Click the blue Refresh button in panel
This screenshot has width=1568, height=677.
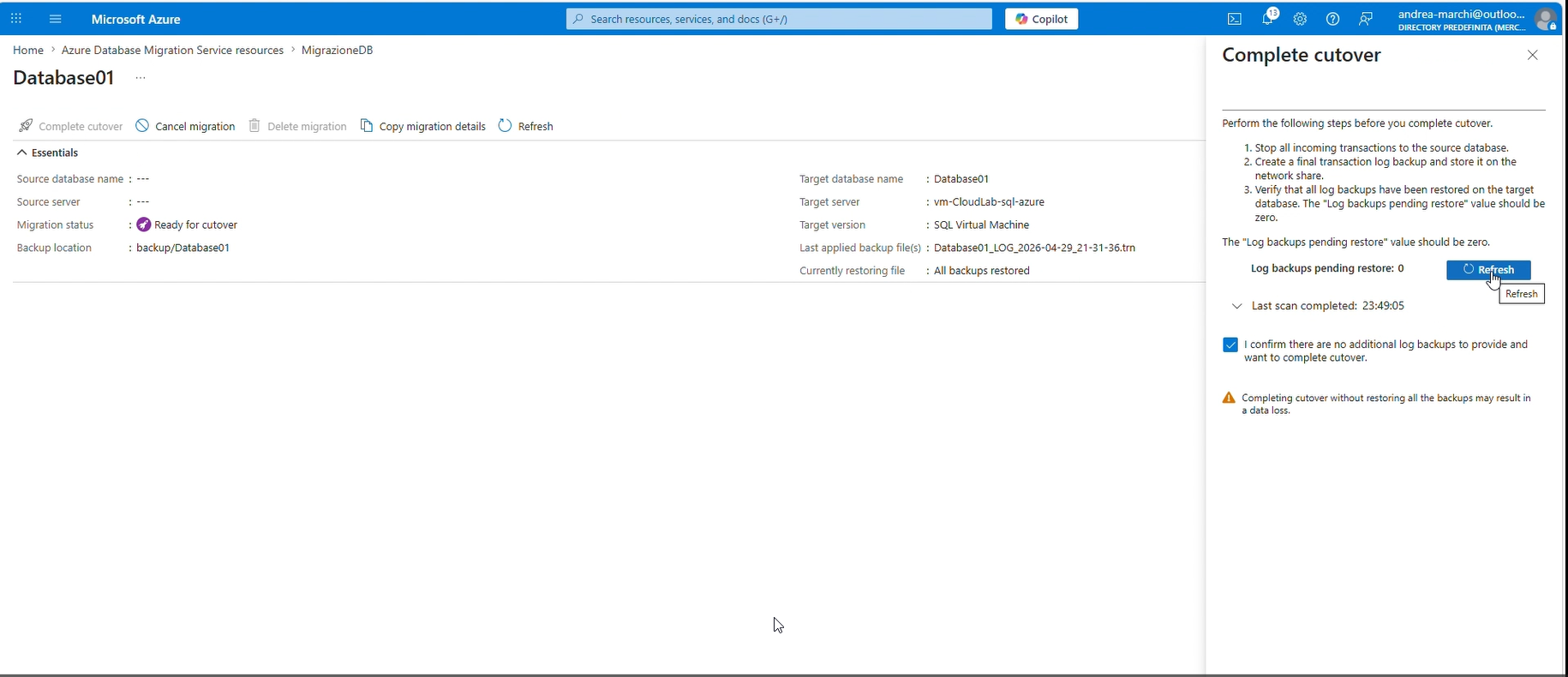1487,270
